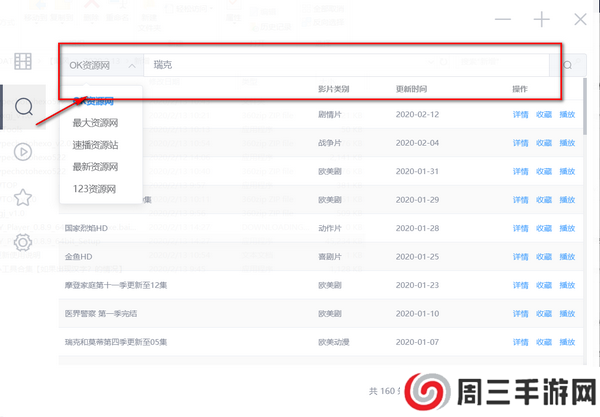The image size is (600, 417).
Task: Choose OK资源网 in the source list
Action: tap(95, 101)
